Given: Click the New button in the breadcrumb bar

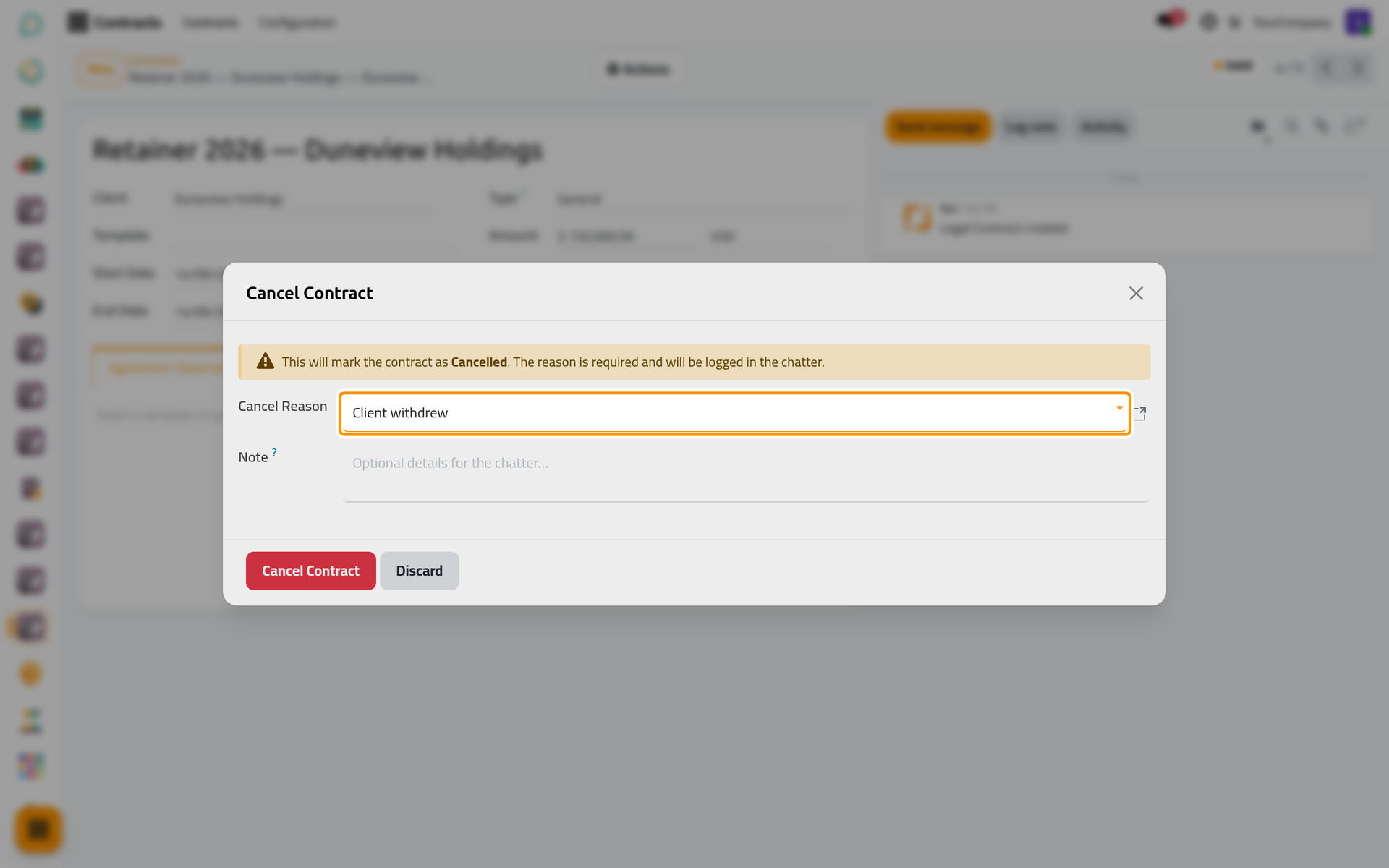Looking at the screenshot, I should coord(101,69).
